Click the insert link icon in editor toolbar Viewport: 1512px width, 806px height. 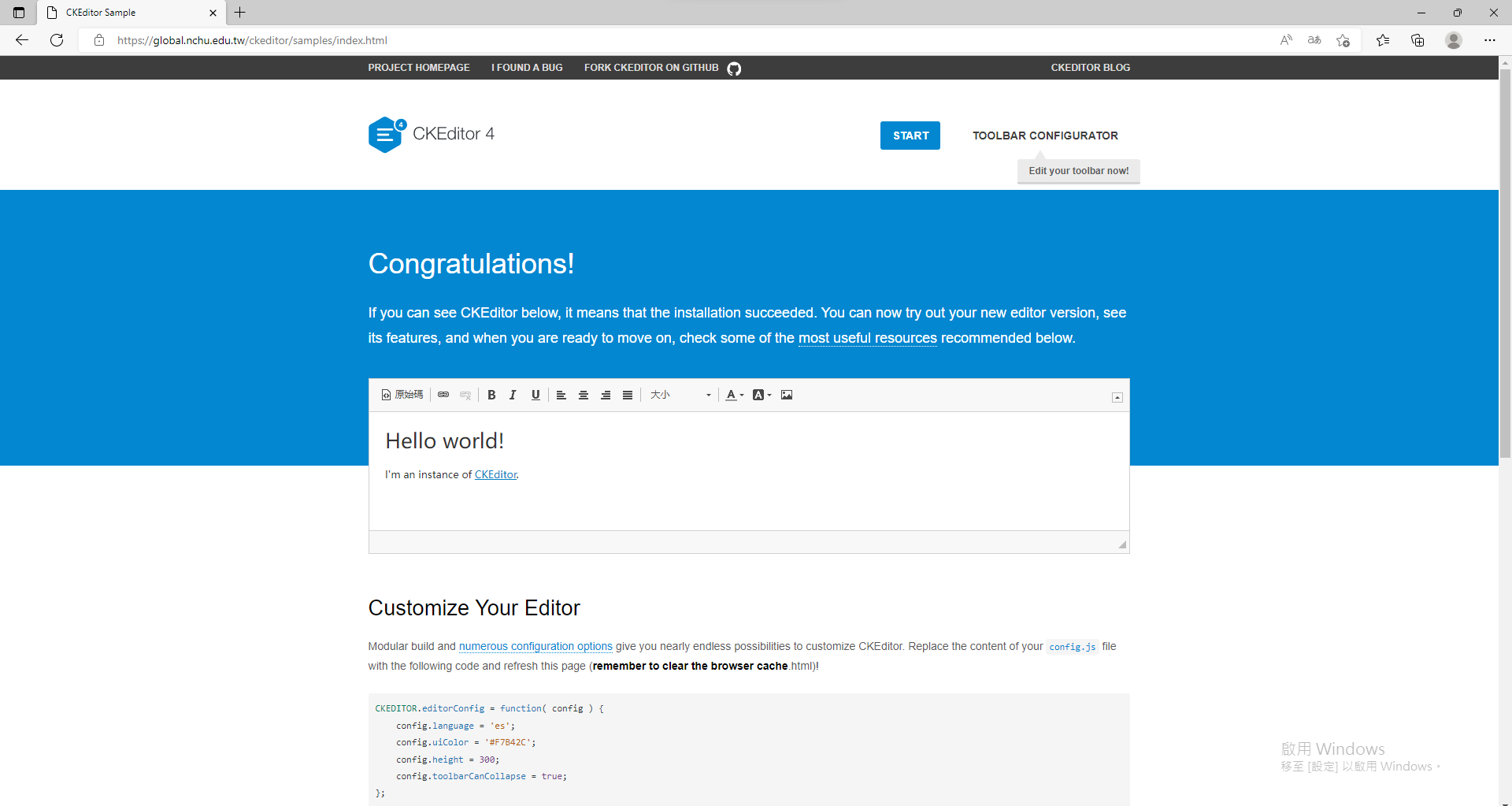[x=443, y=395]
